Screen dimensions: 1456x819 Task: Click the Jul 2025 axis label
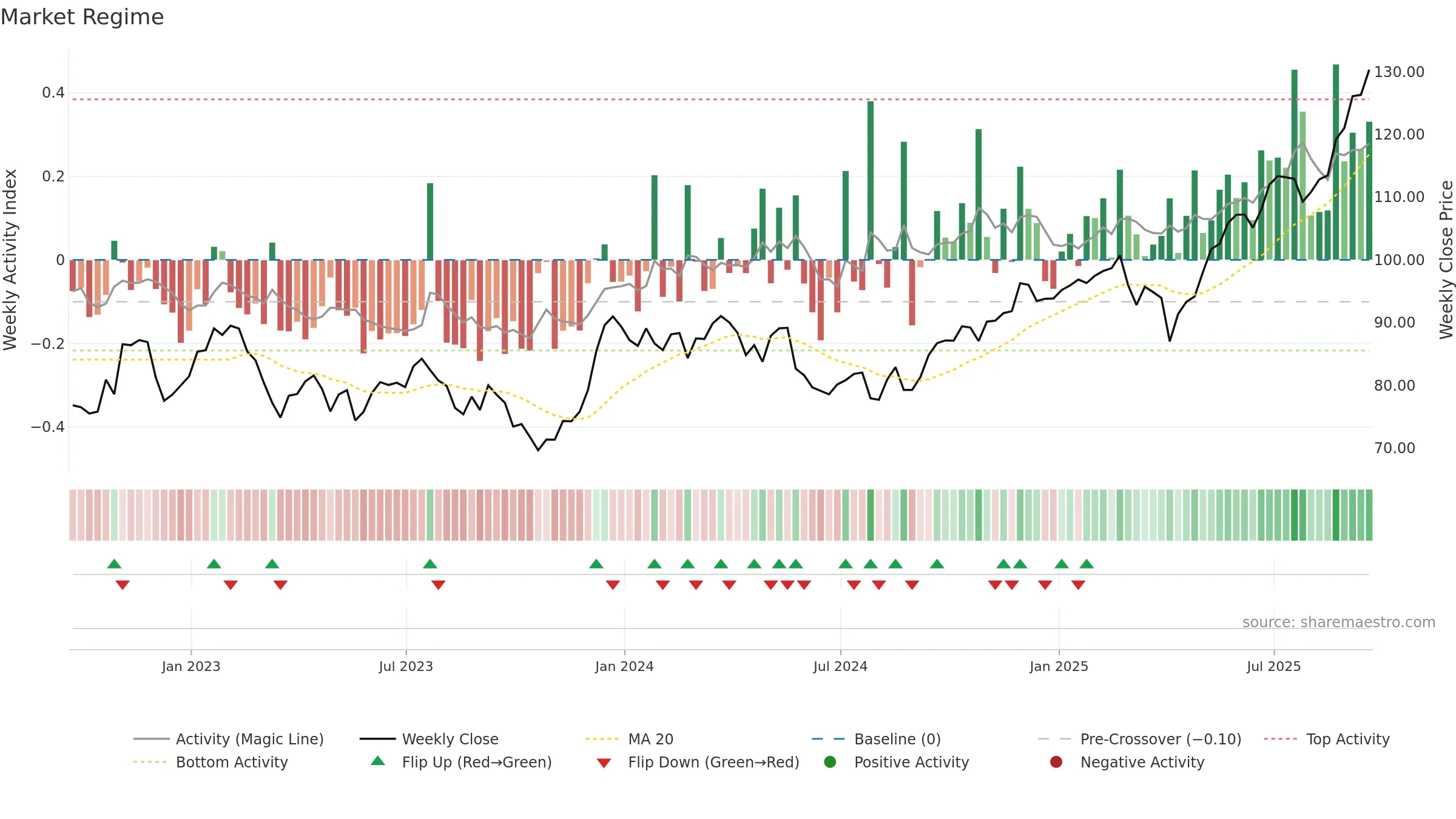pos(1274,666)
